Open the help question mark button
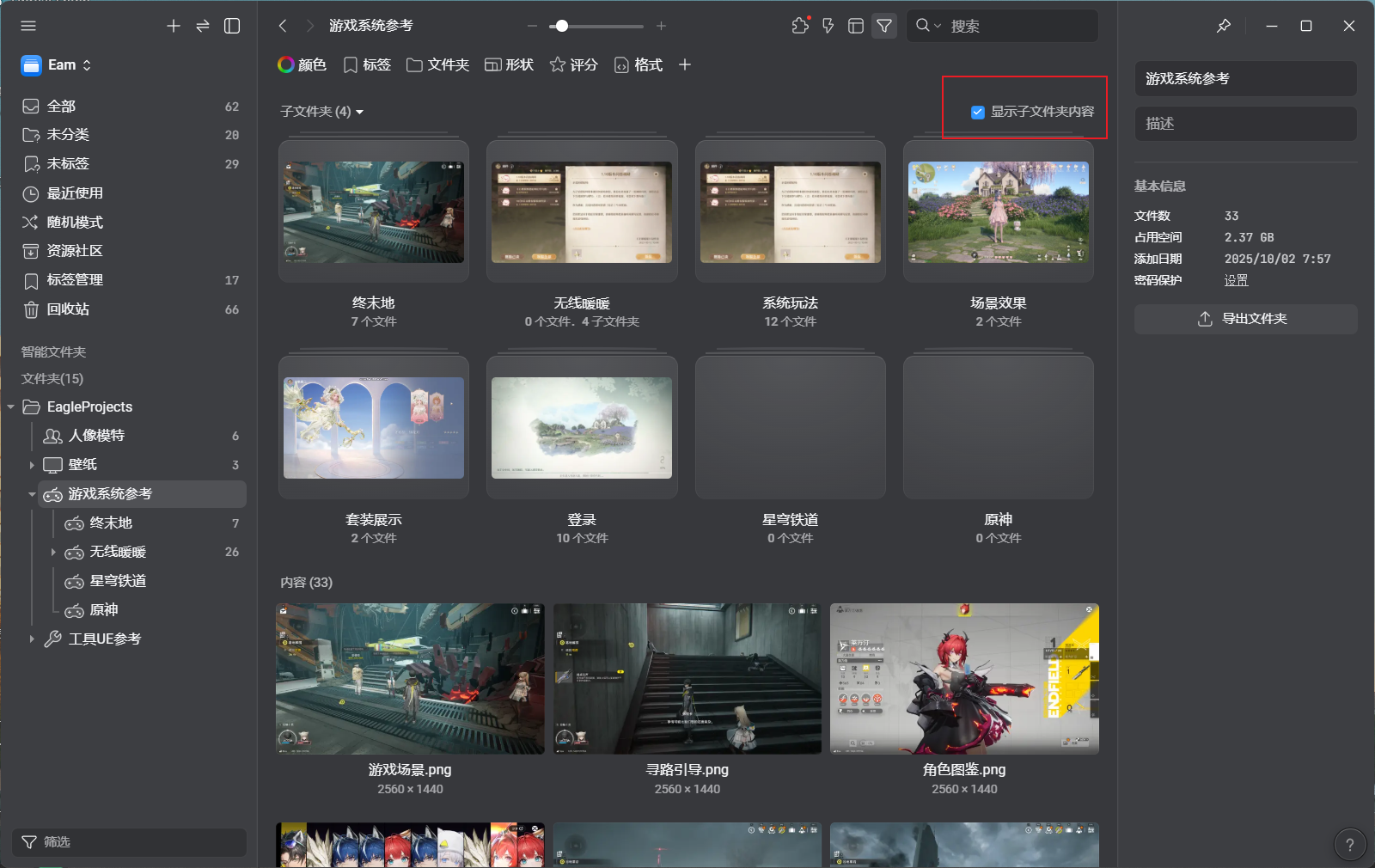Image resolution: width=1375 pixels, height=868 pixels. (x=1349, y=844)
